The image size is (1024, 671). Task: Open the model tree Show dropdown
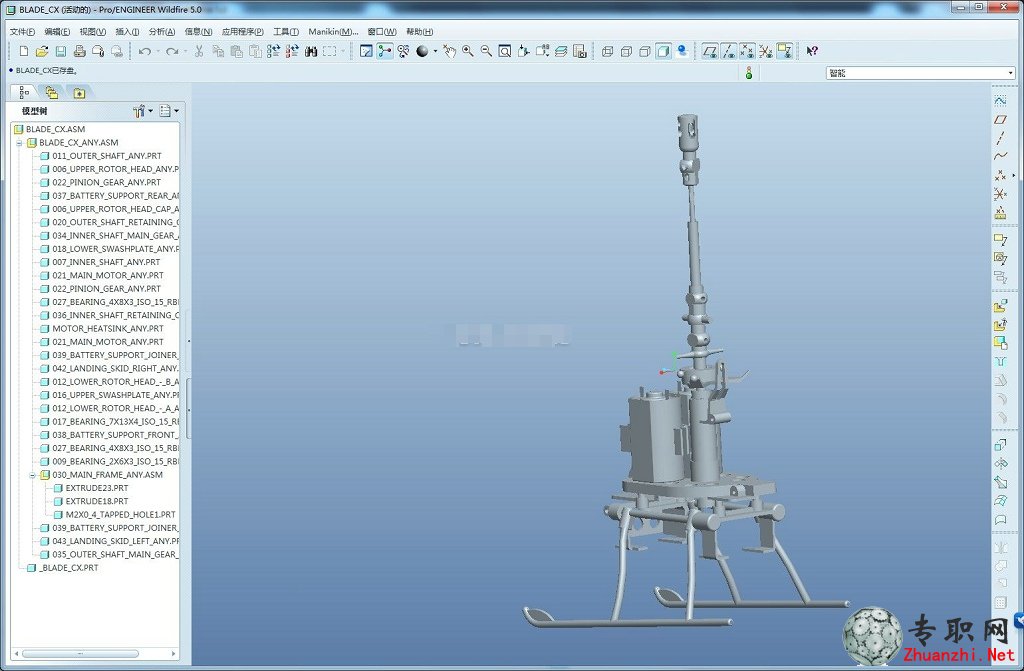[x=169, y=111]
